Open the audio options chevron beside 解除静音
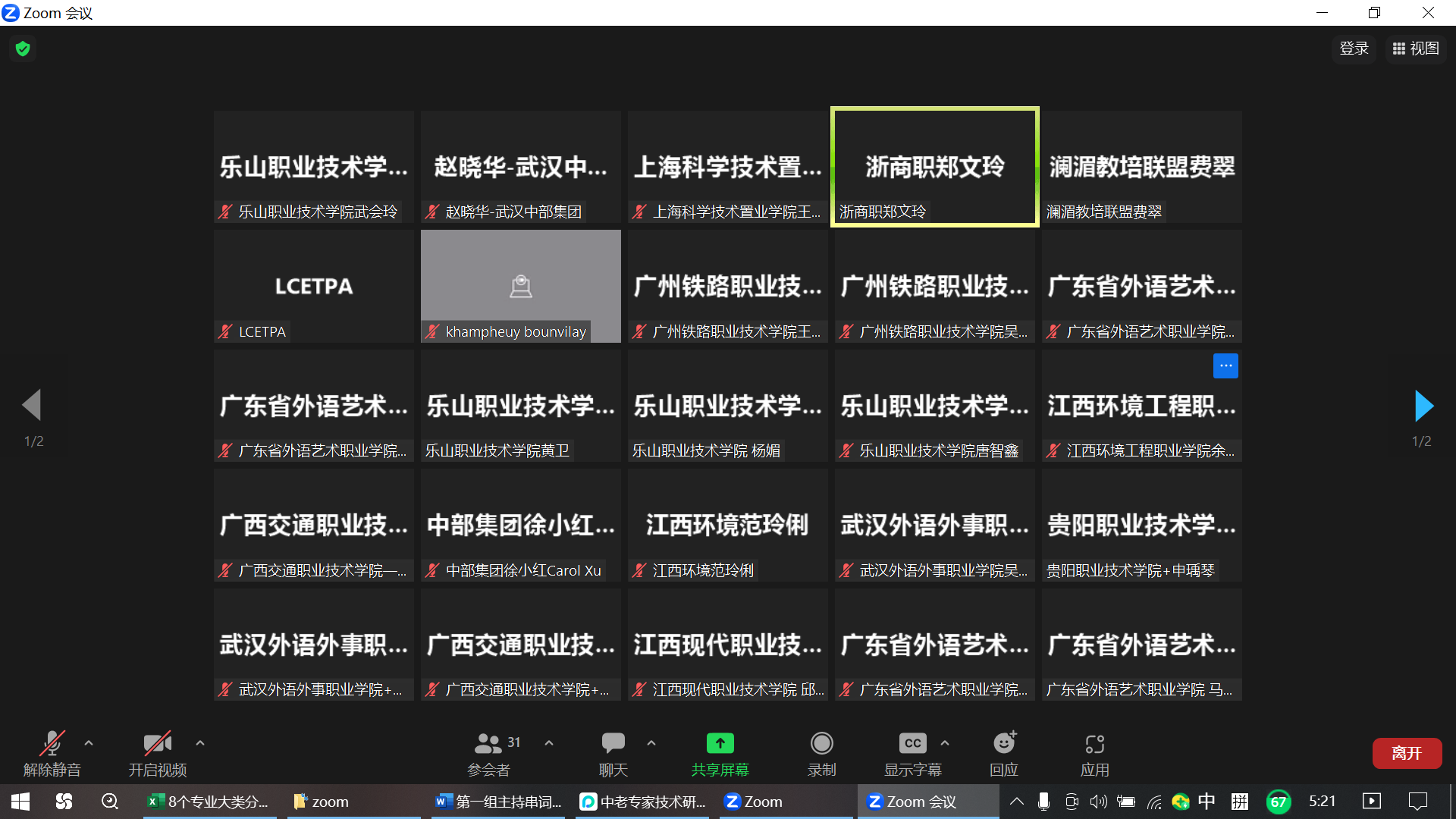The height and width of the screenshot is (819, 1456). tap(88, 743)
